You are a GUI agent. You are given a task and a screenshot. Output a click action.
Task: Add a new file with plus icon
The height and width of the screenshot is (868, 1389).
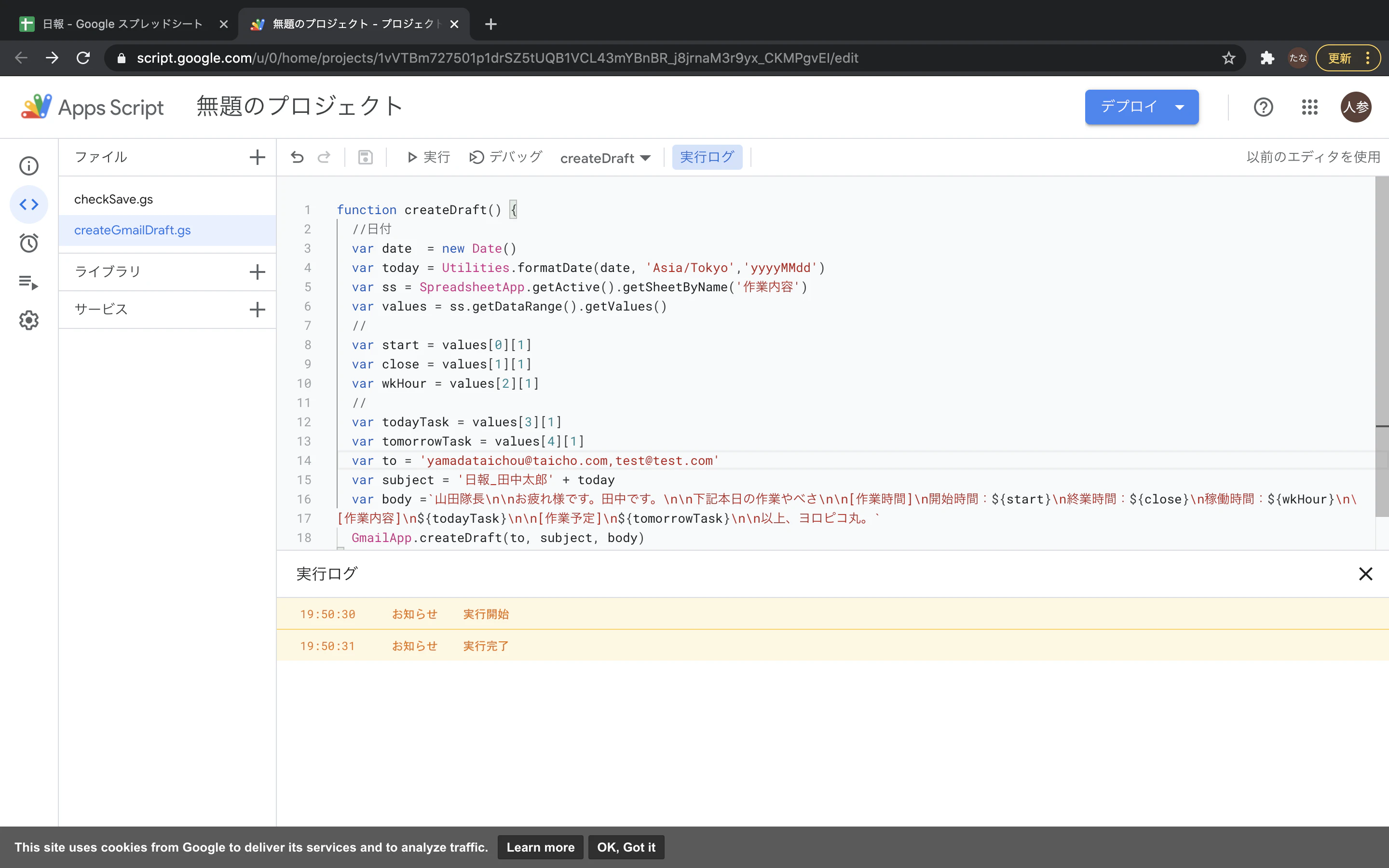pos(257,157)
